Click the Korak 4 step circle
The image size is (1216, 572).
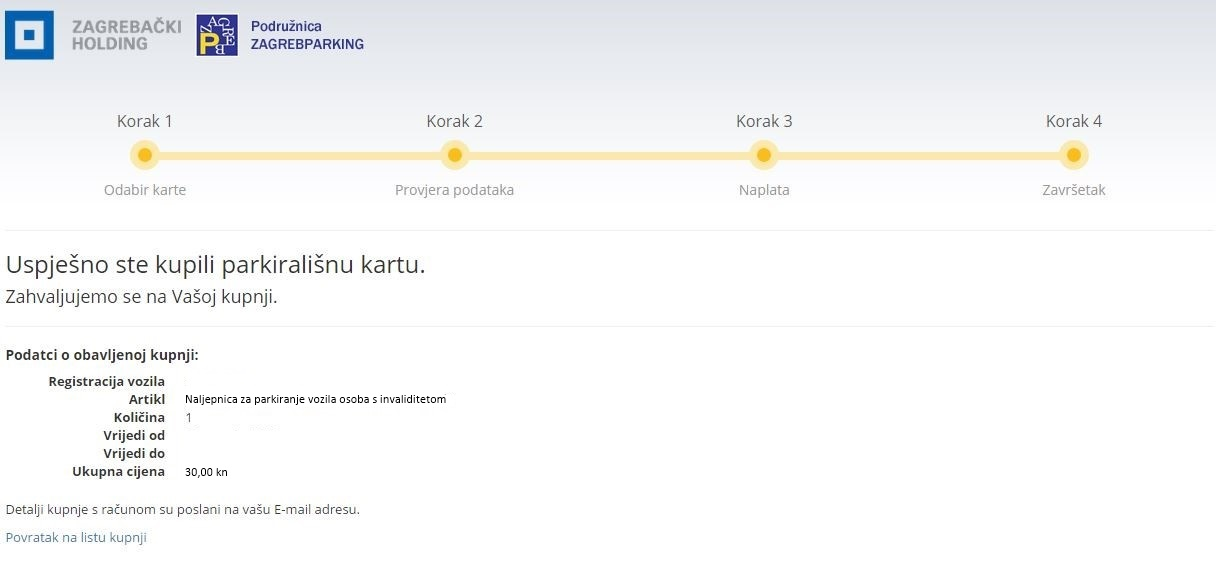click(x=1073, y=155)
